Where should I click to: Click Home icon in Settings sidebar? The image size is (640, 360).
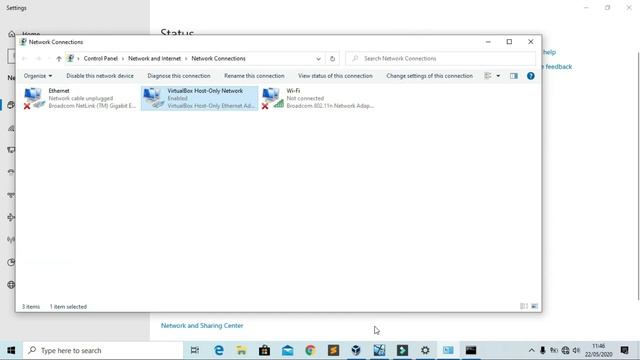coord(11,34)
